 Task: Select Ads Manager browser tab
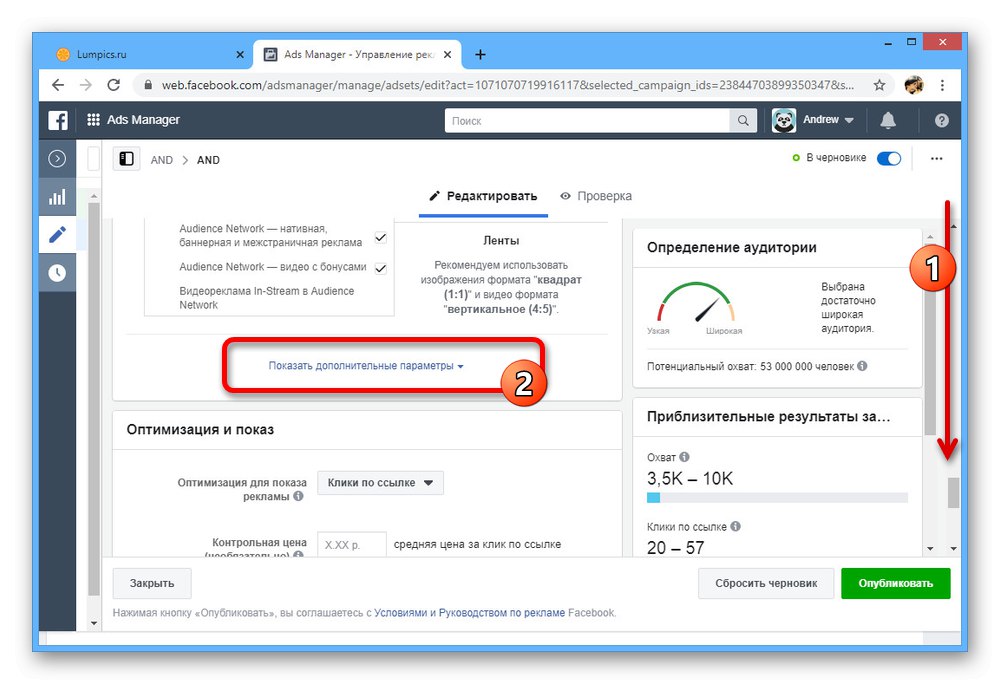click(357, 55)
